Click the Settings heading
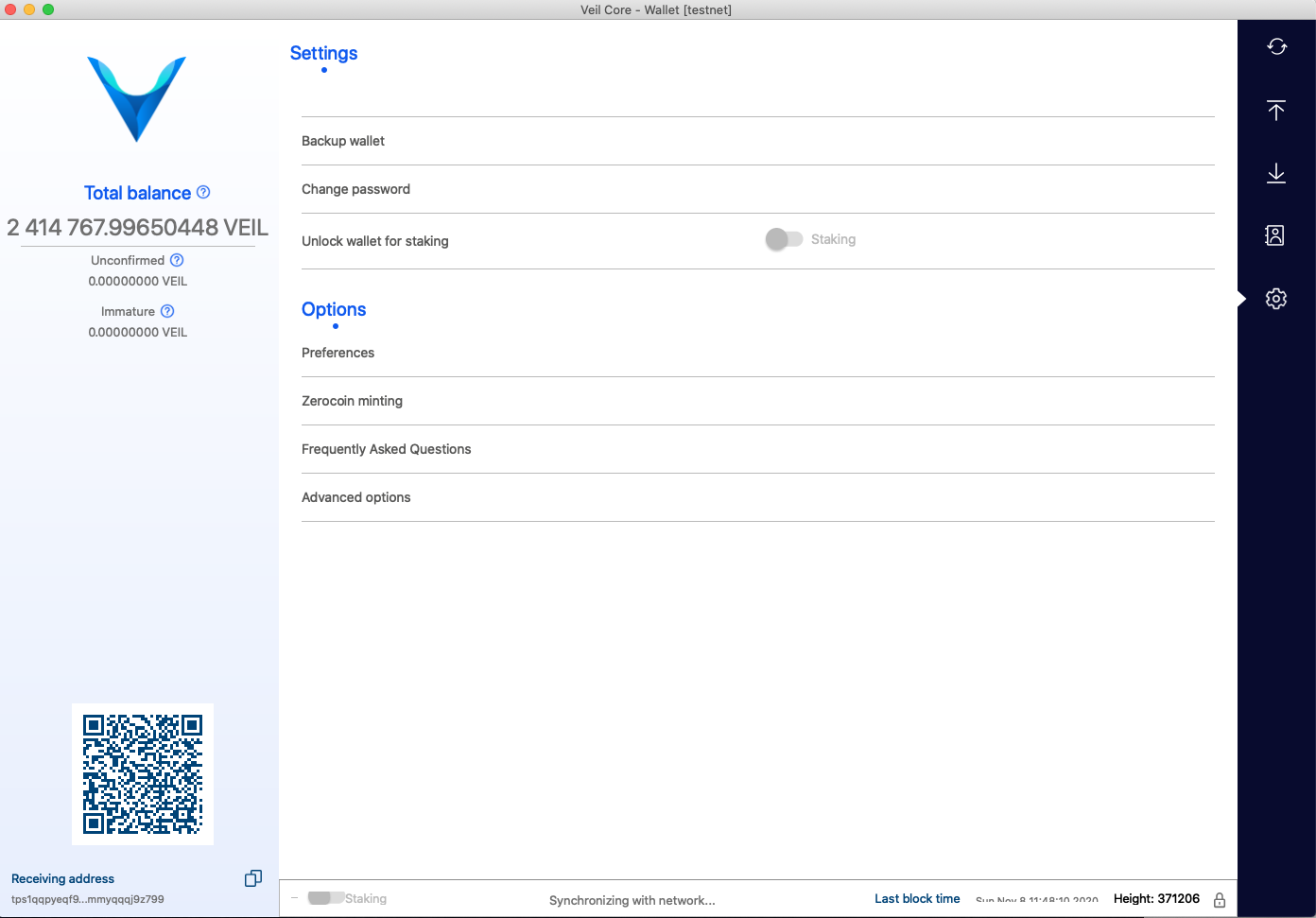The height and width of the screenshot is (918, 1316). click(x=323, y=54)
